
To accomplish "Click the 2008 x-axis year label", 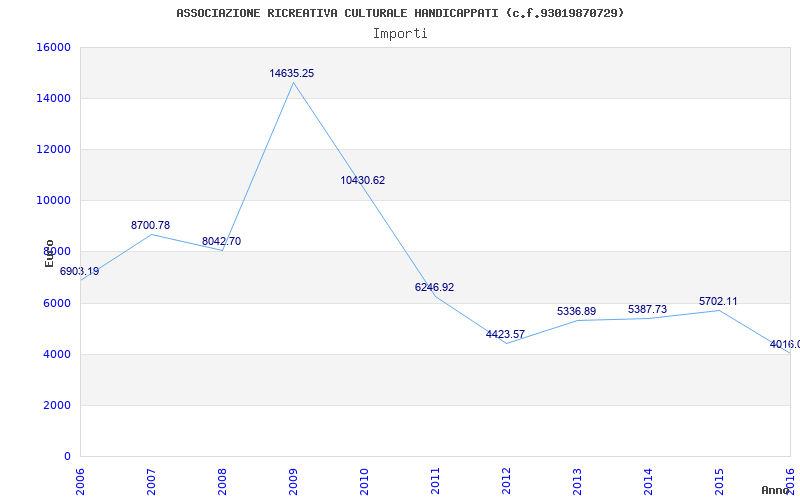I will [x=222, y=482].
